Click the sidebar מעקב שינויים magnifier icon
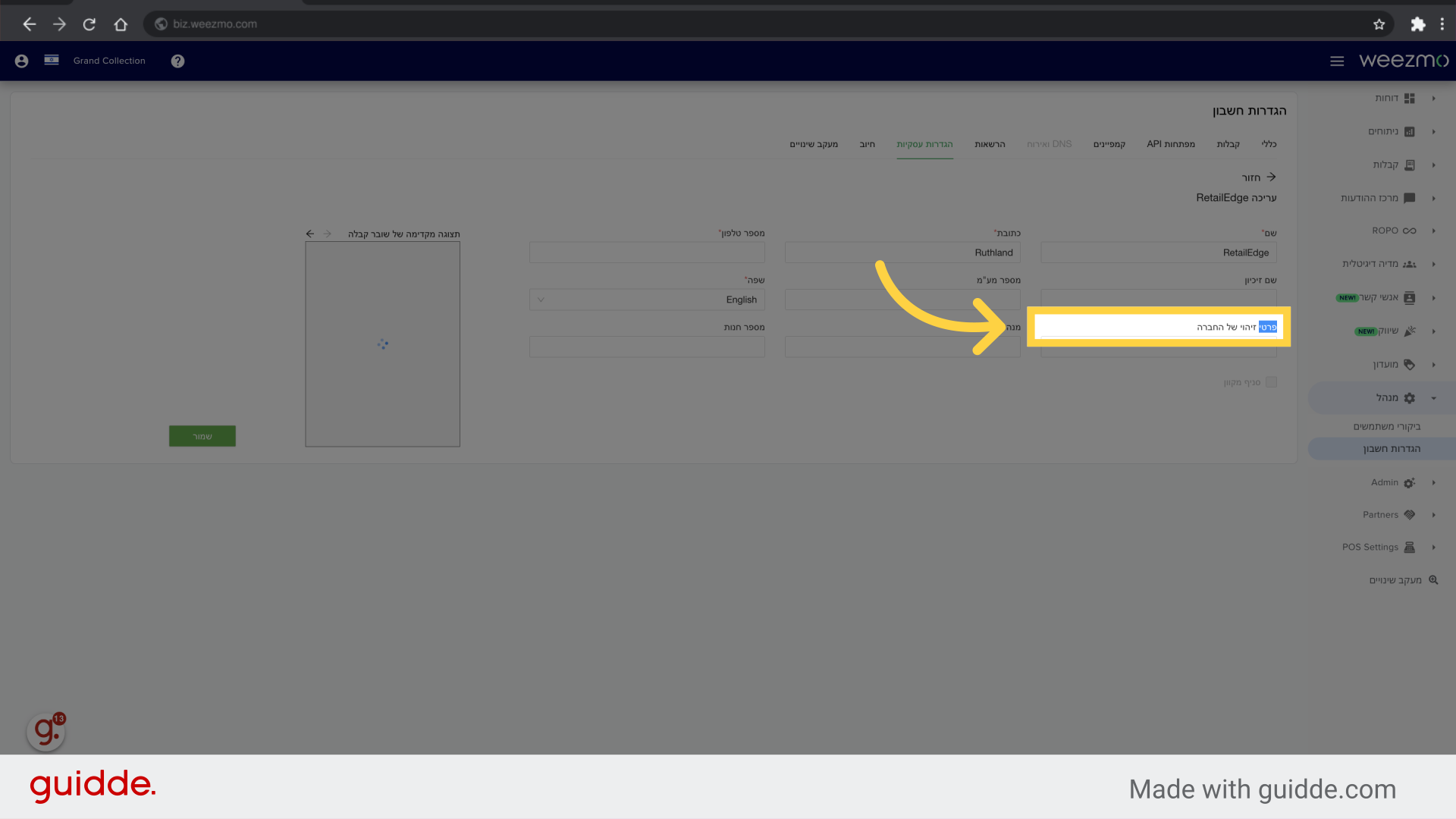Viewport: 1456px width, 819px height. [x=1433, y=580]
